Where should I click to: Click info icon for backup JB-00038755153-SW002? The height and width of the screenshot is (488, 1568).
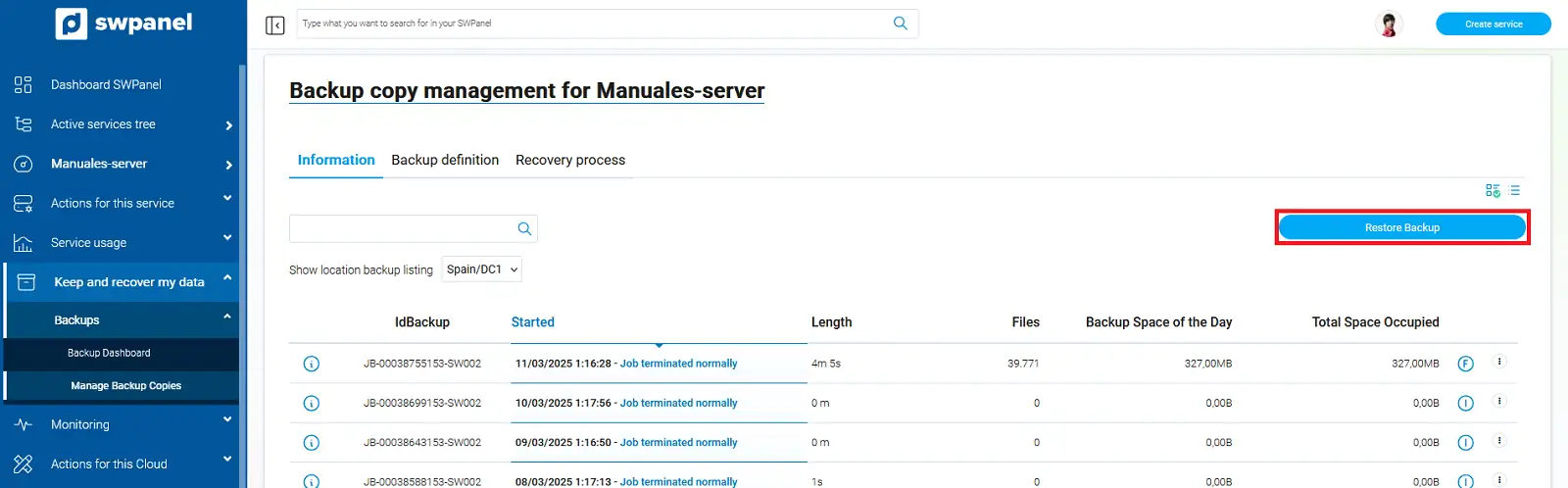pos(312,364)
